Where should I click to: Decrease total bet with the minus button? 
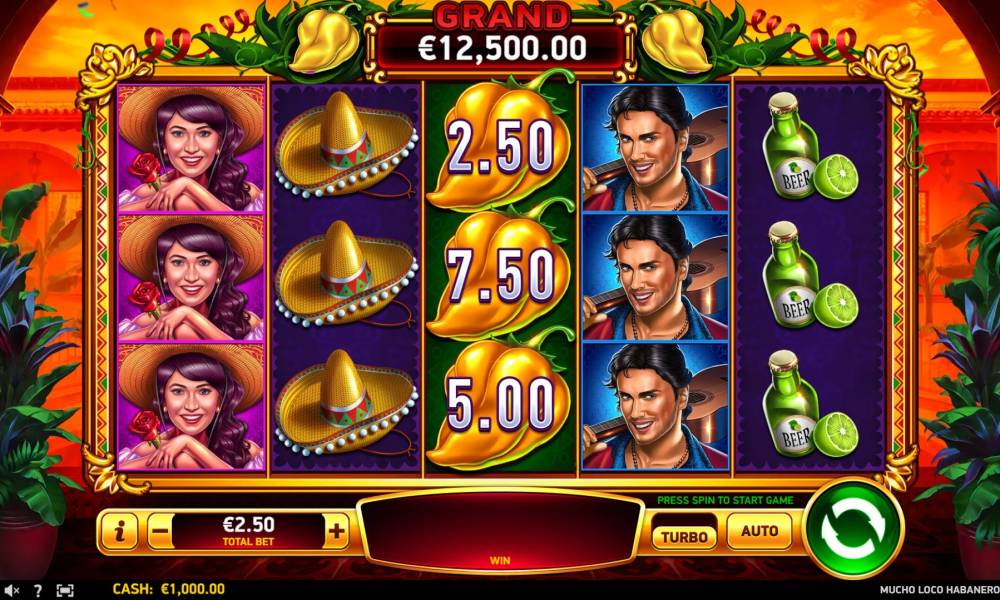coord(160,530)
